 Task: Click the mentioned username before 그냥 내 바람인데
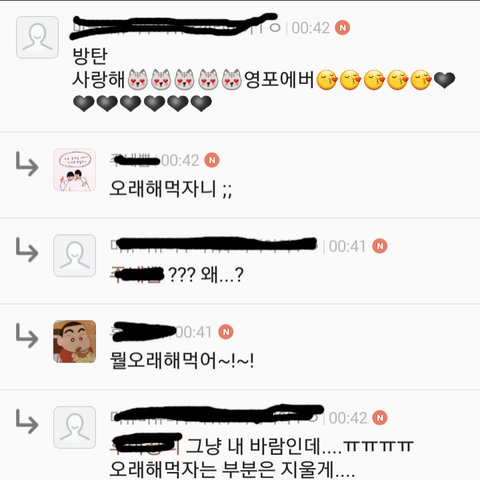[146, 444]
